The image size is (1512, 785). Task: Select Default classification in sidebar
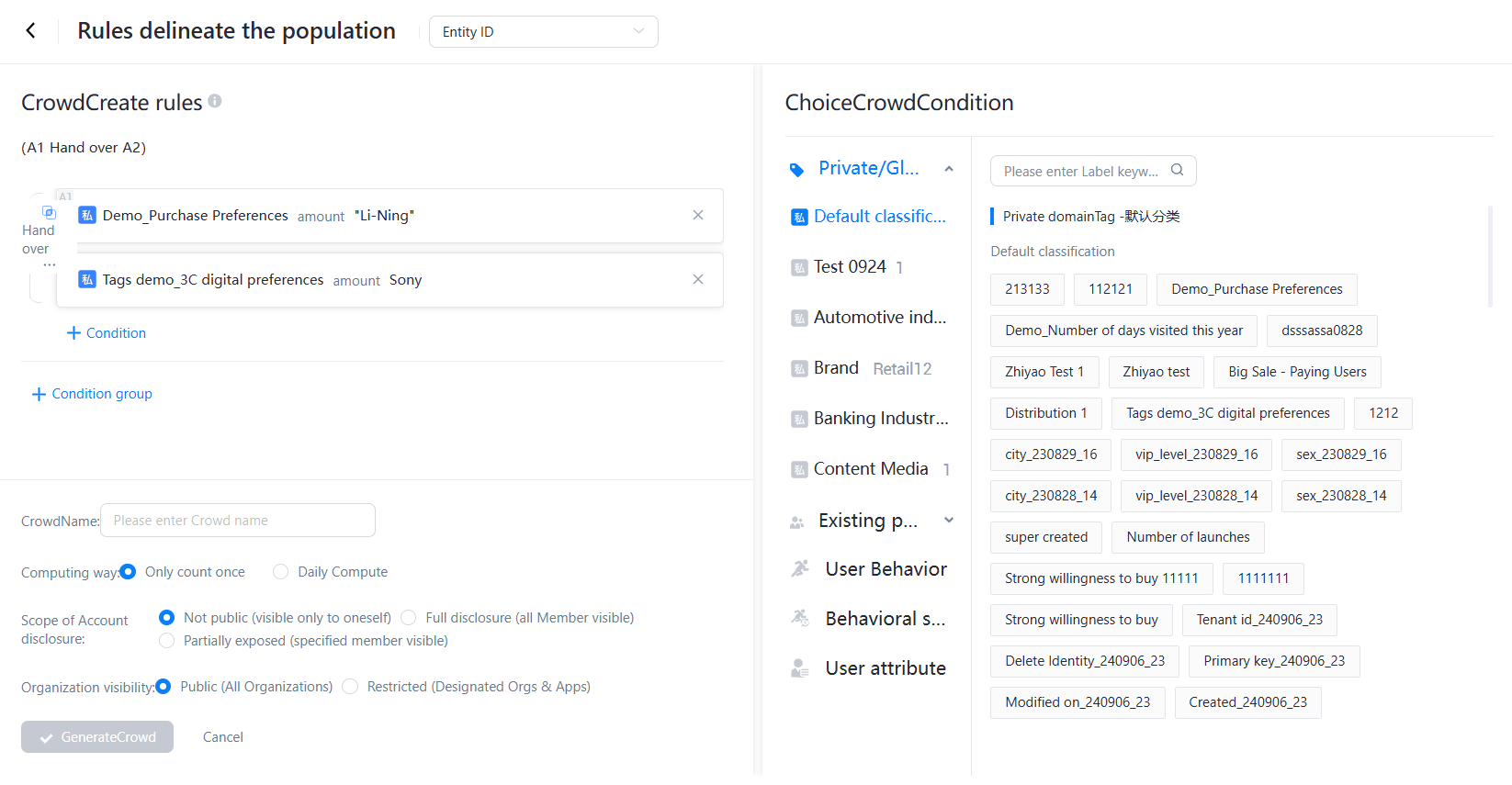879,217
